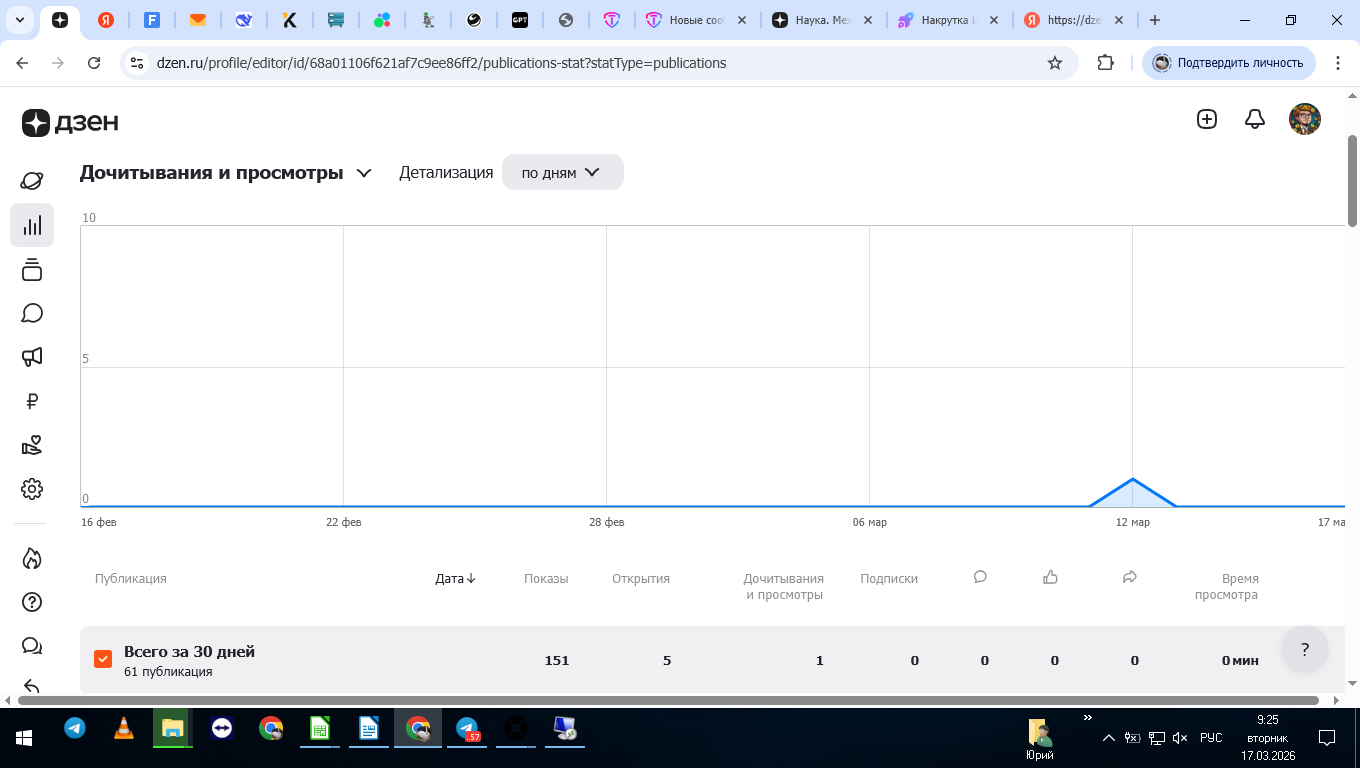Click the notifications bell icon
1360x768 pixels.
pyautogui.click(x=1255, y=119)
